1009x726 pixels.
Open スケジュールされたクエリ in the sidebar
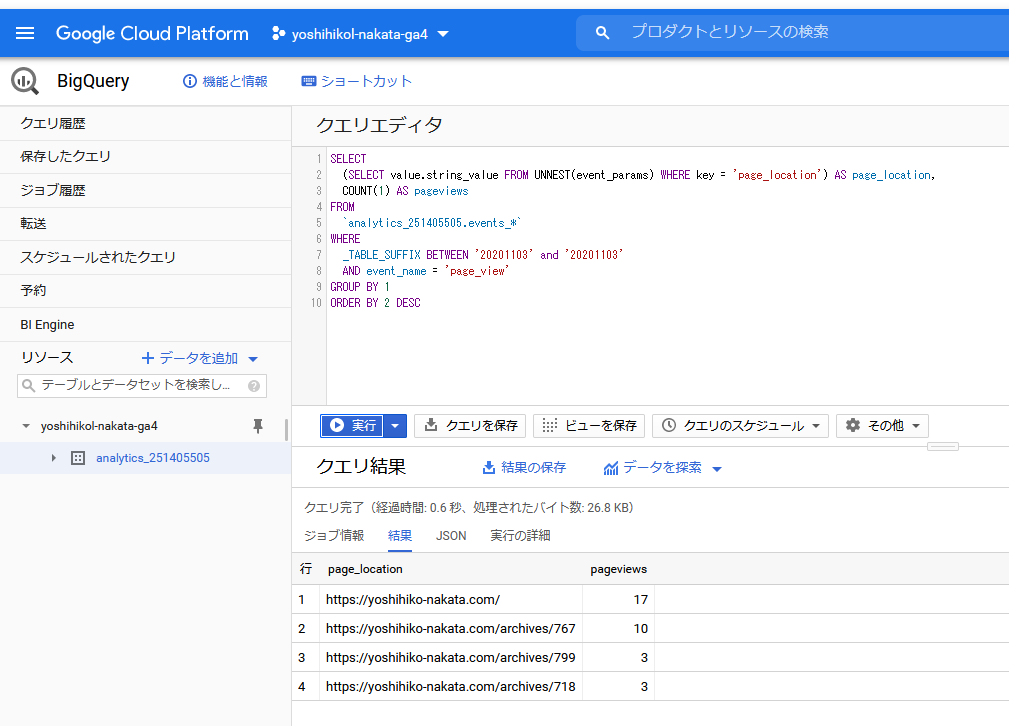(145, 257)
